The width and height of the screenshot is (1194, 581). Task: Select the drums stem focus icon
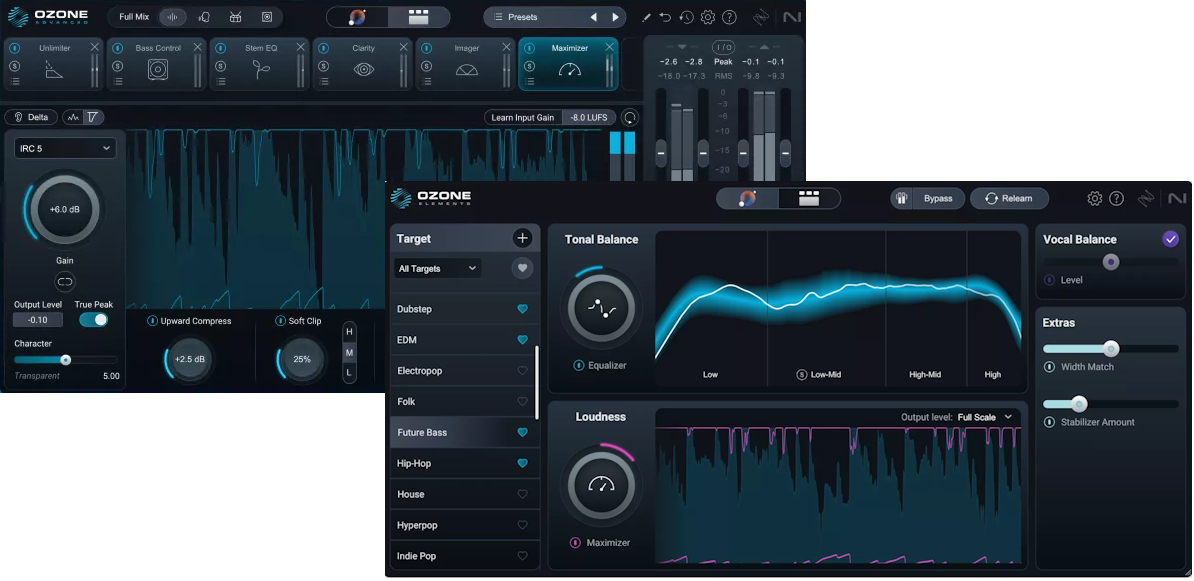pos(235,17)
